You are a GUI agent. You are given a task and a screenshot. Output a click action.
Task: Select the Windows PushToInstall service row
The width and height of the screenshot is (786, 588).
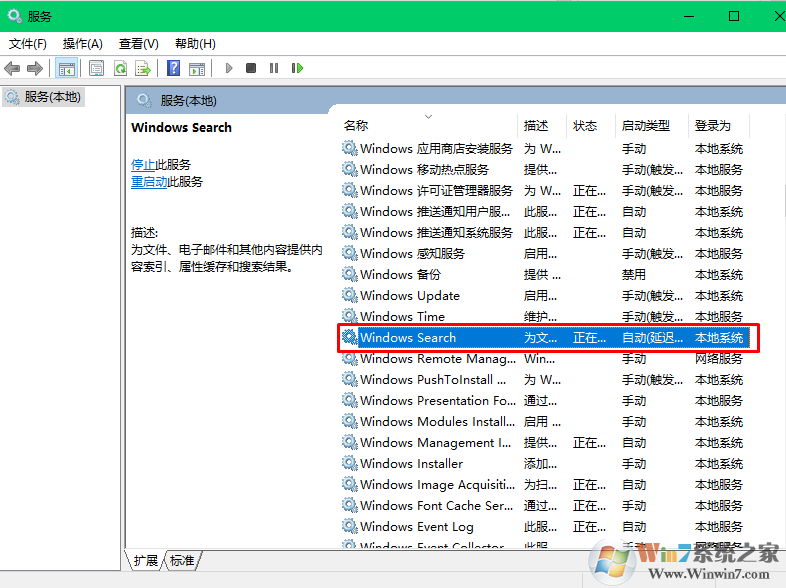pyautogui.click(x=545, y=379)
